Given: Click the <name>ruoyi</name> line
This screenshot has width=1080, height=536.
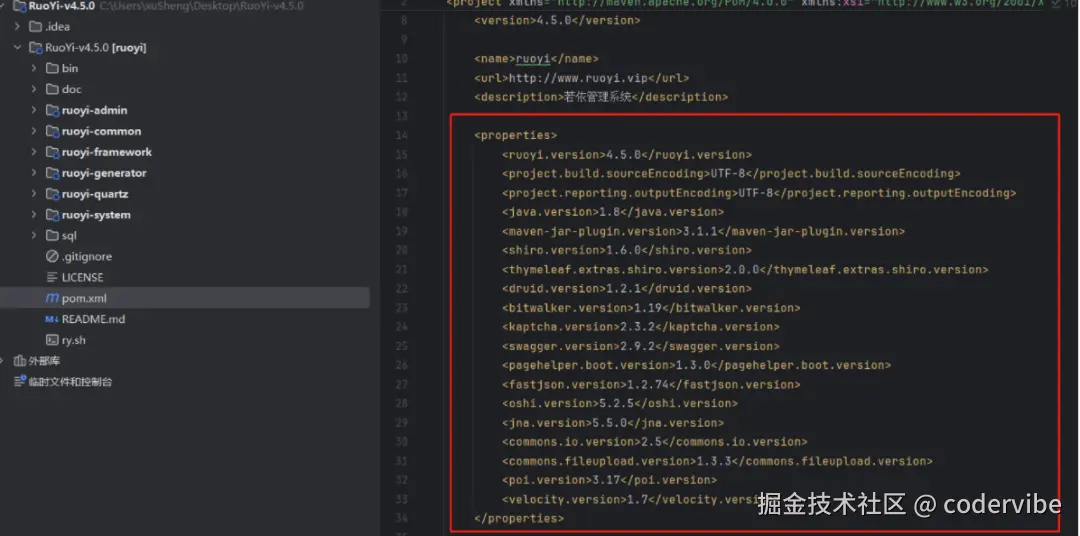Looking at the screenshot, I should [x=537, y=59].
